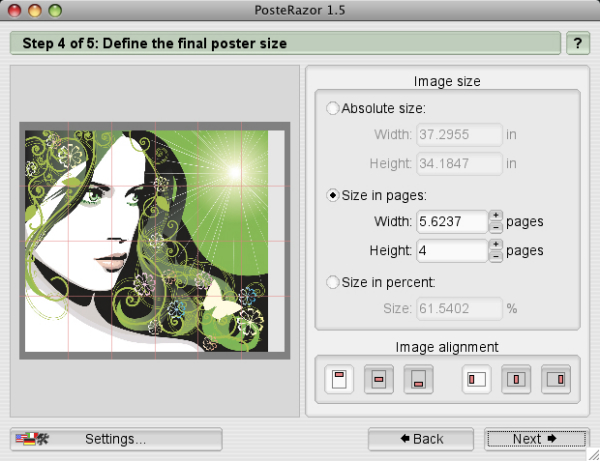Decrease pages Height with minus stepper
This screenshot has width=600, height=461.
tap(496, 256)
